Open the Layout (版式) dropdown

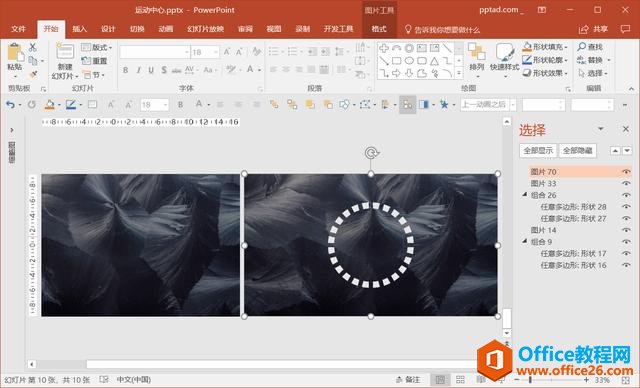coord(97,47)
